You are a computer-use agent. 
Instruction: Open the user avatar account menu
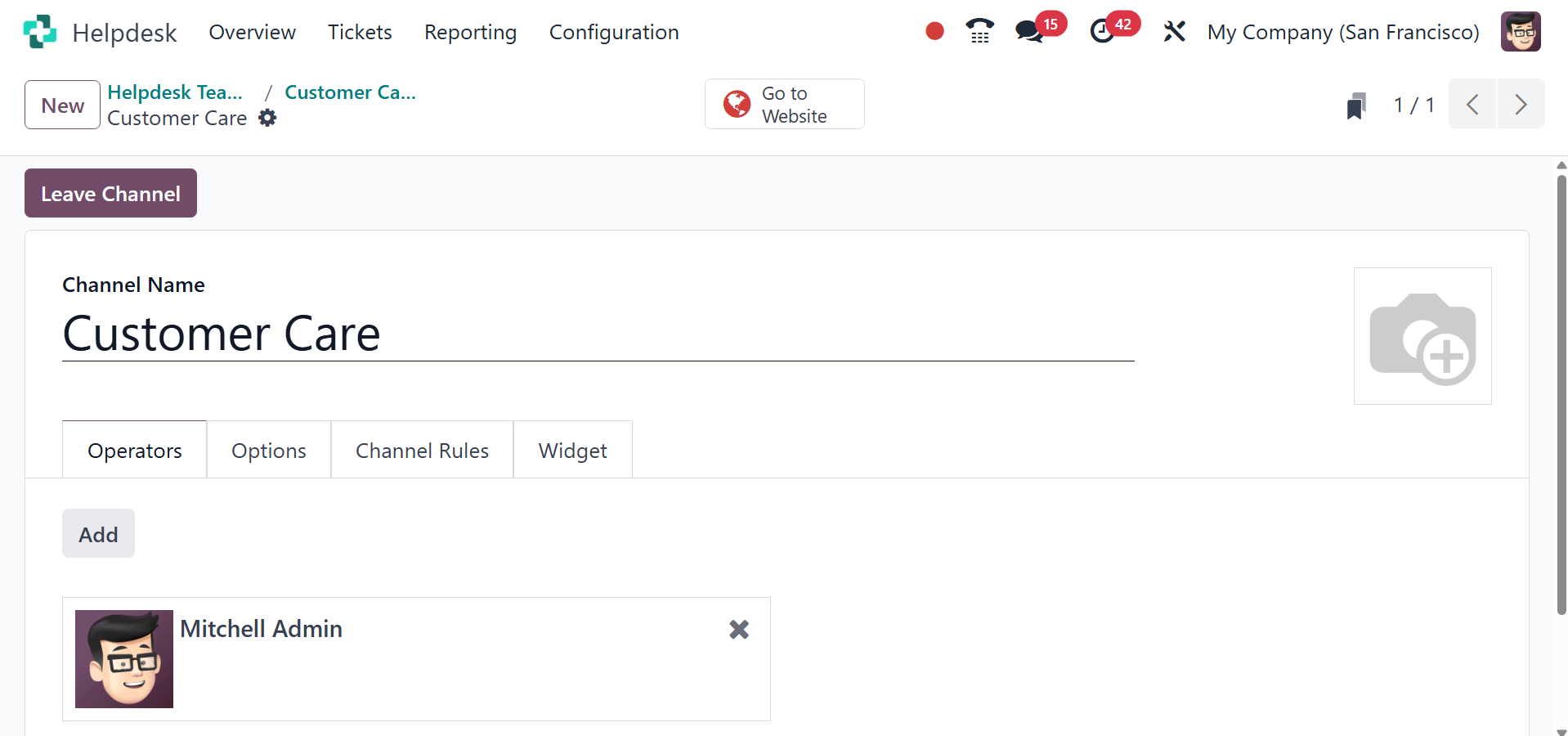(1521, 32)
